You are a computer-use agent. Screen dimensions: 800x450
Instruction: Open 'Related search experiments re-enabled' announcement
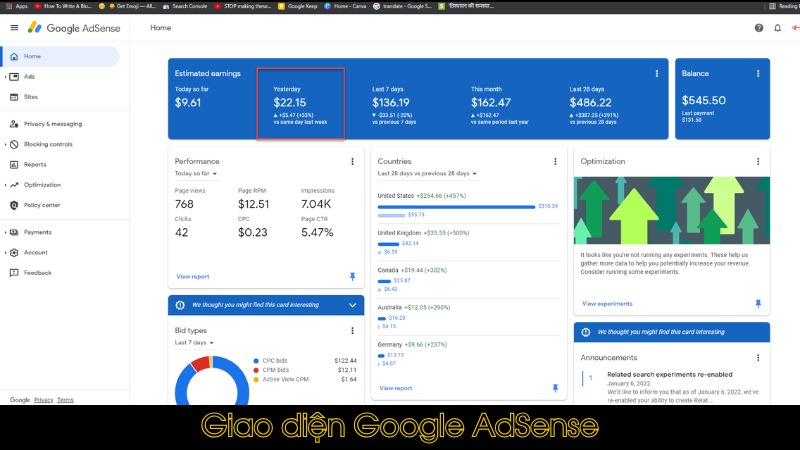tap(669, 374)
